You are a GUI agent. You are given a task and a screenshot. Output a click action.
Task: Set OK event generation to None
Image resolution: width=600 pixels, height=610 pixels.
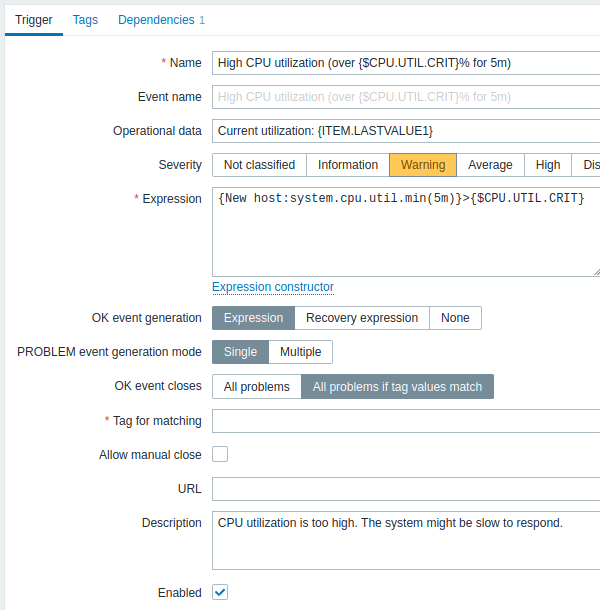coord(455,318)
